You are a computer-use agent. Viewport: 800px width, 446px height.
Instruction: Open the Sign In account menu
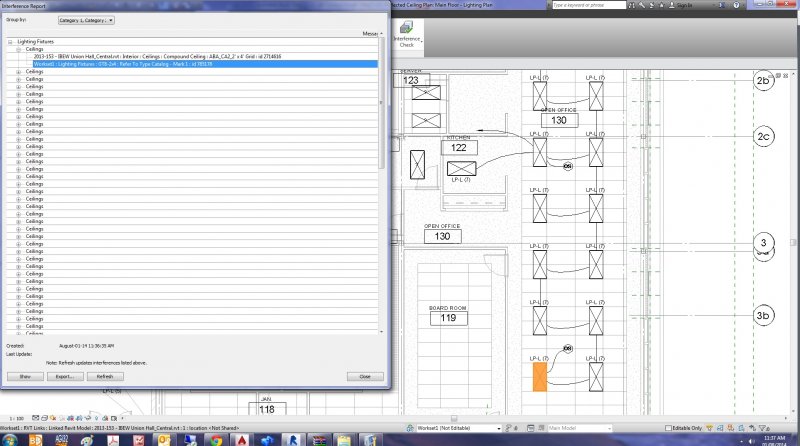tap(681, 5)
